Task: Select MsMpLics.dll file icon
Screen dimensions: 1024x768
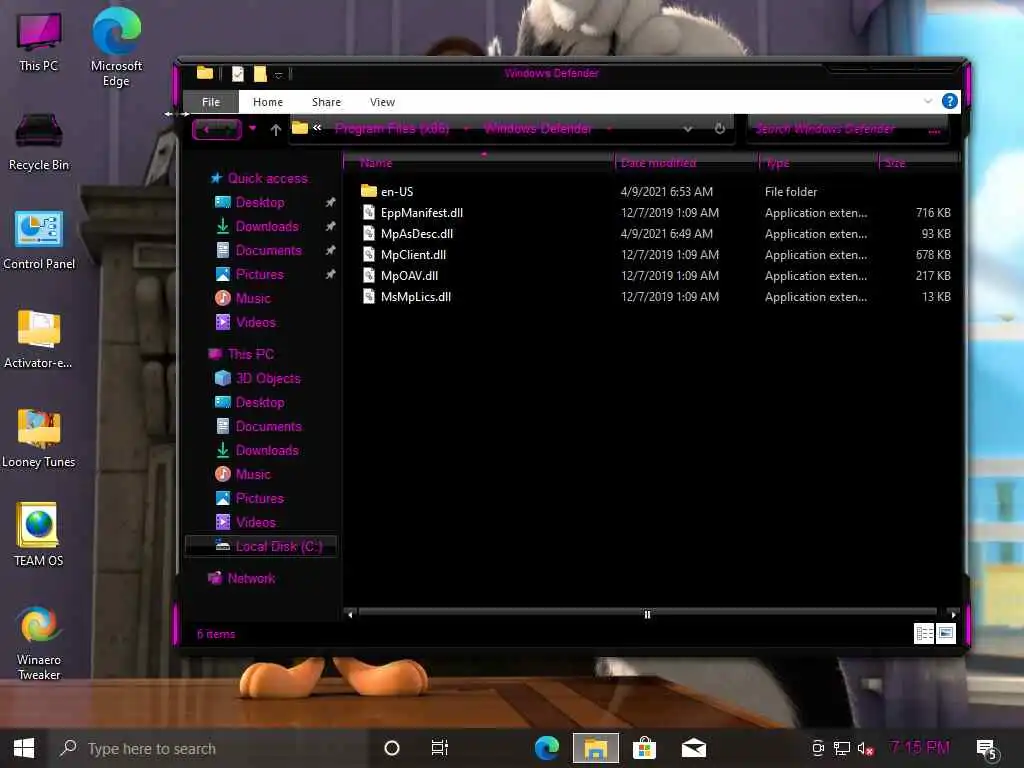Action: [369, 296]
